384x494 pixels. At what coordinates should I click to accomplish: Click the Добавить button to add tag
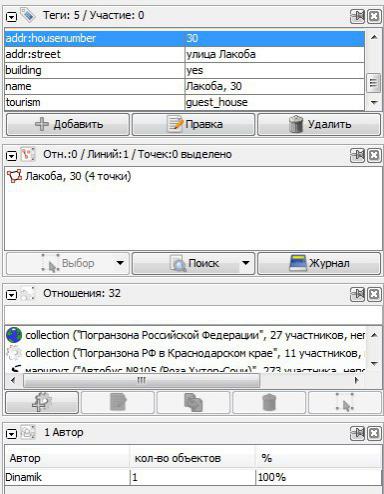pyautogui.click(x=68, y=124)
